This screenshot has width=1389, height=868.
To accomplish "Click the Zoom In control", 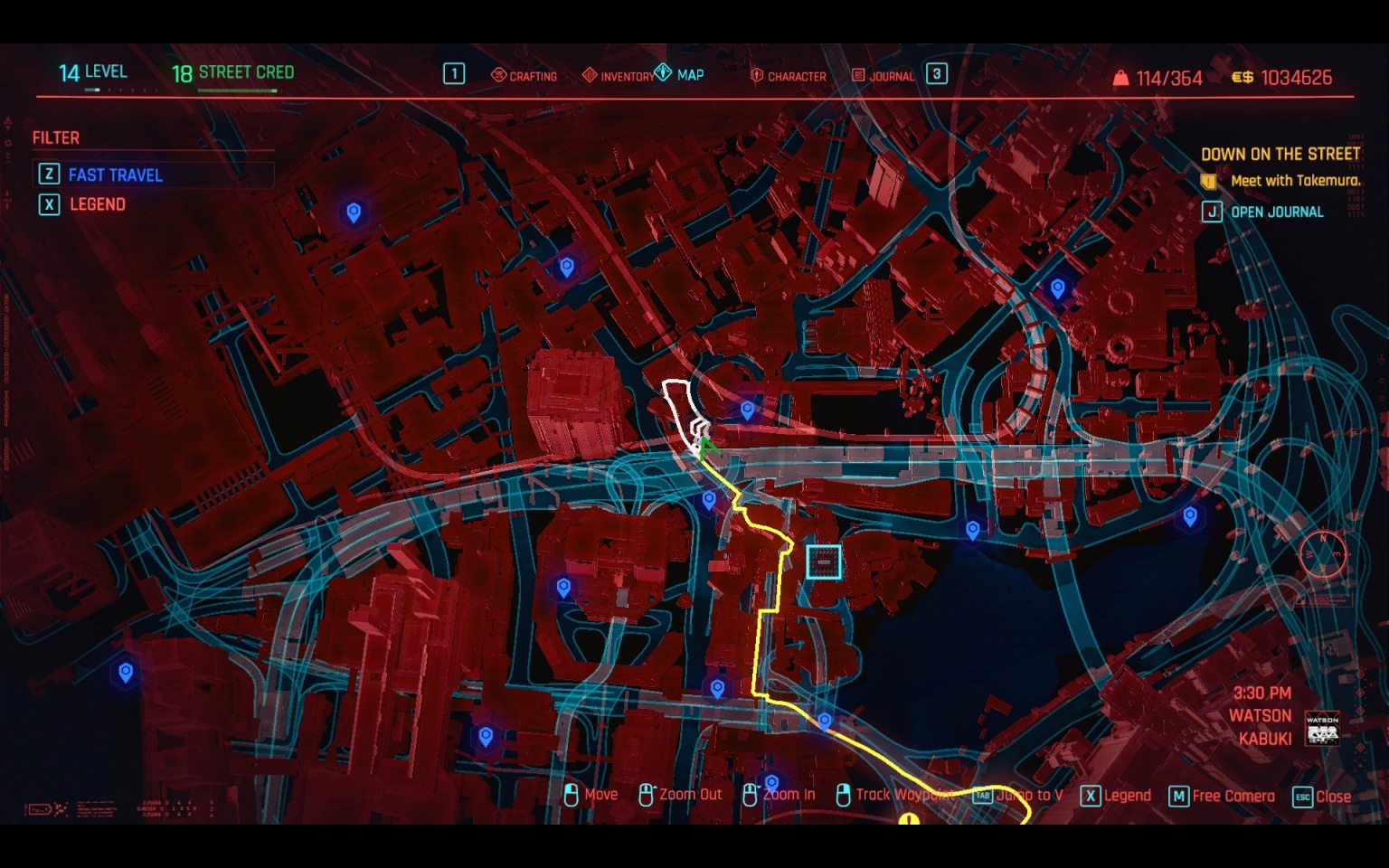I will [x=749, y=795].
